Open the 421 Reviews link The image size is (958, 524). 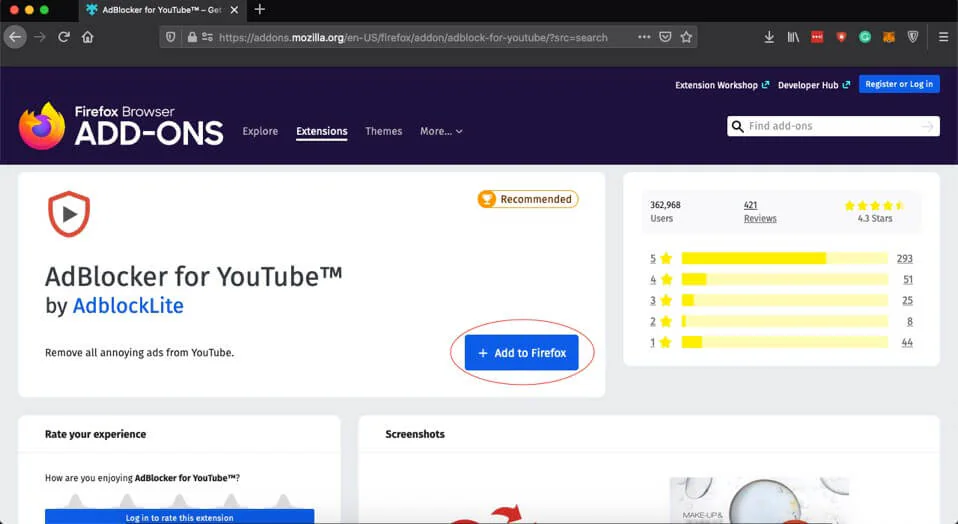pyautogui.click(x=760, y=212)
